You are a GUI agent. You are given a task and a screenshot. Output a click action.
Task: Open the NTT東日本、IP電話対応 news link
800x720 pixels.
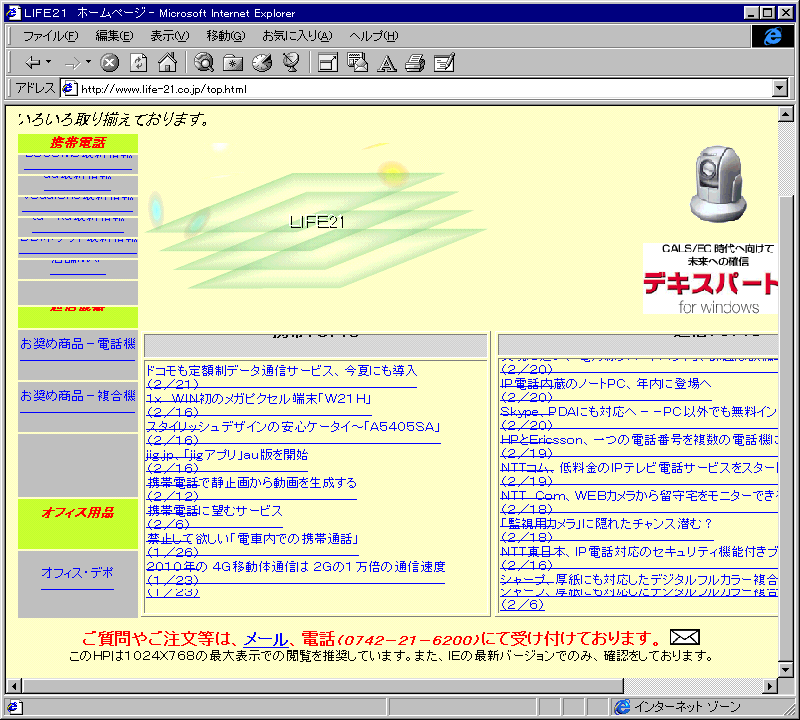click(639, 552)
